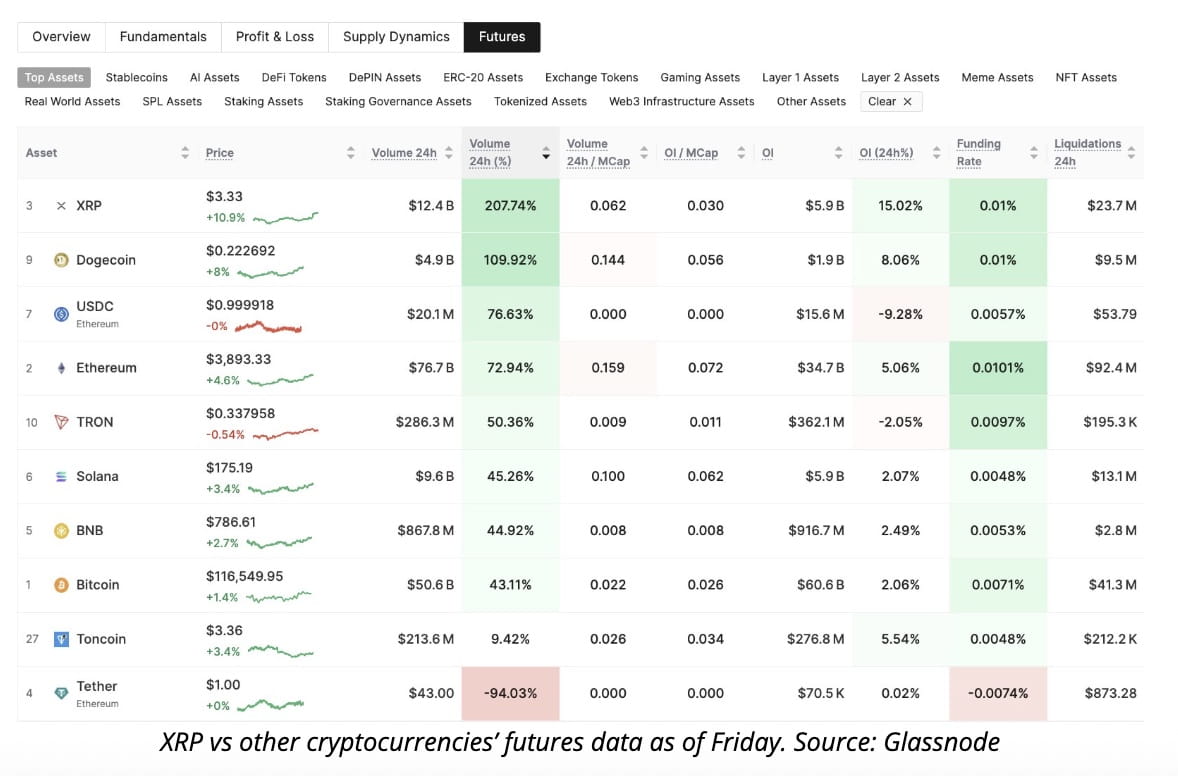Click the X icon in Clear button
Screen dimensions: 1178x776
pyautogui.click(x=908, y=101)
